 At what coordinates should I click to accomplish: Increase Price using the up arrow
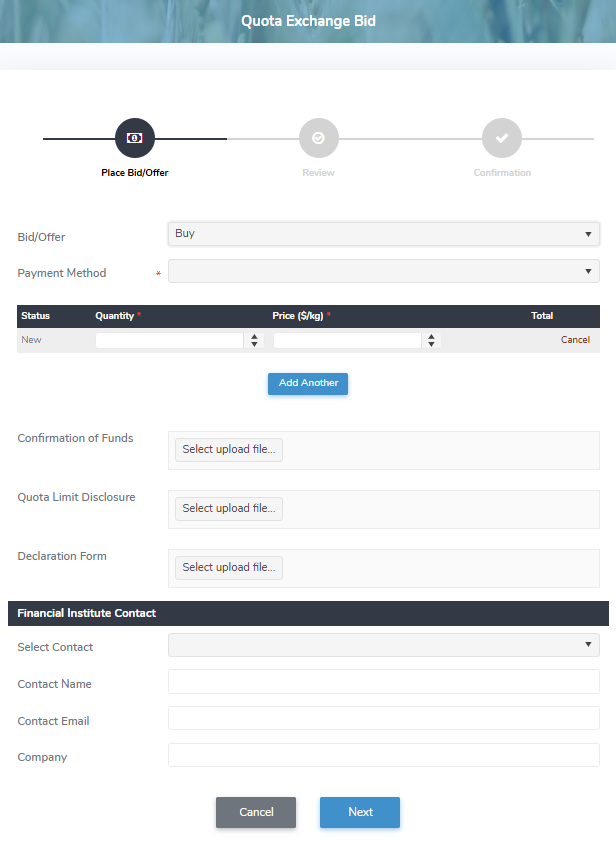point(431,336)
